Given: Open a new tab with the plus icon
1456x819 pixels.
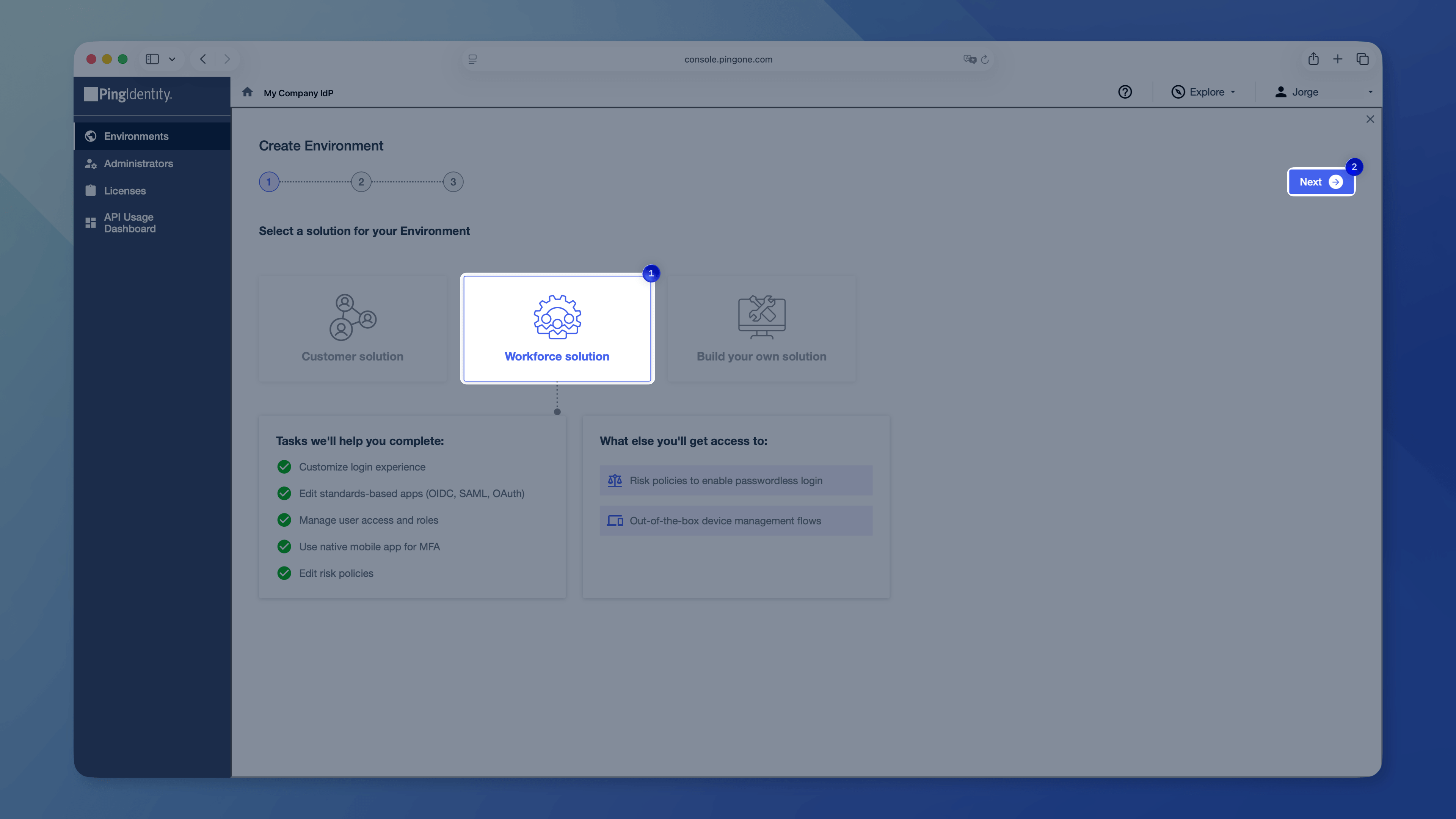Looking at the screenshot, I should click(1337, 59).
